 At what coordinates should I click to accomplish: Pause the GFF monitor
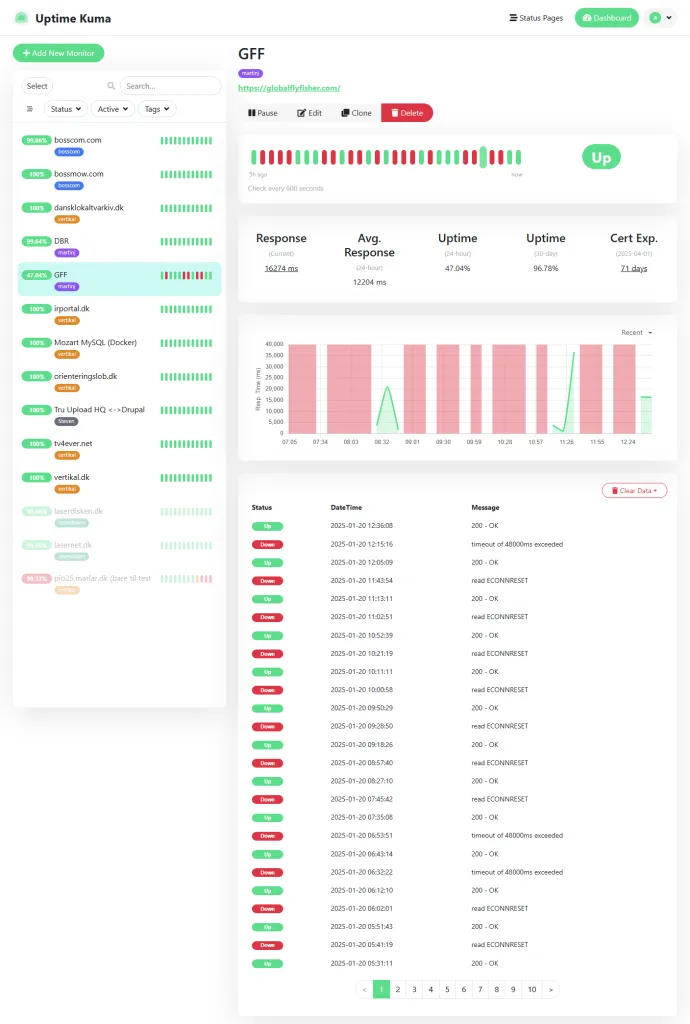(261, 113)
